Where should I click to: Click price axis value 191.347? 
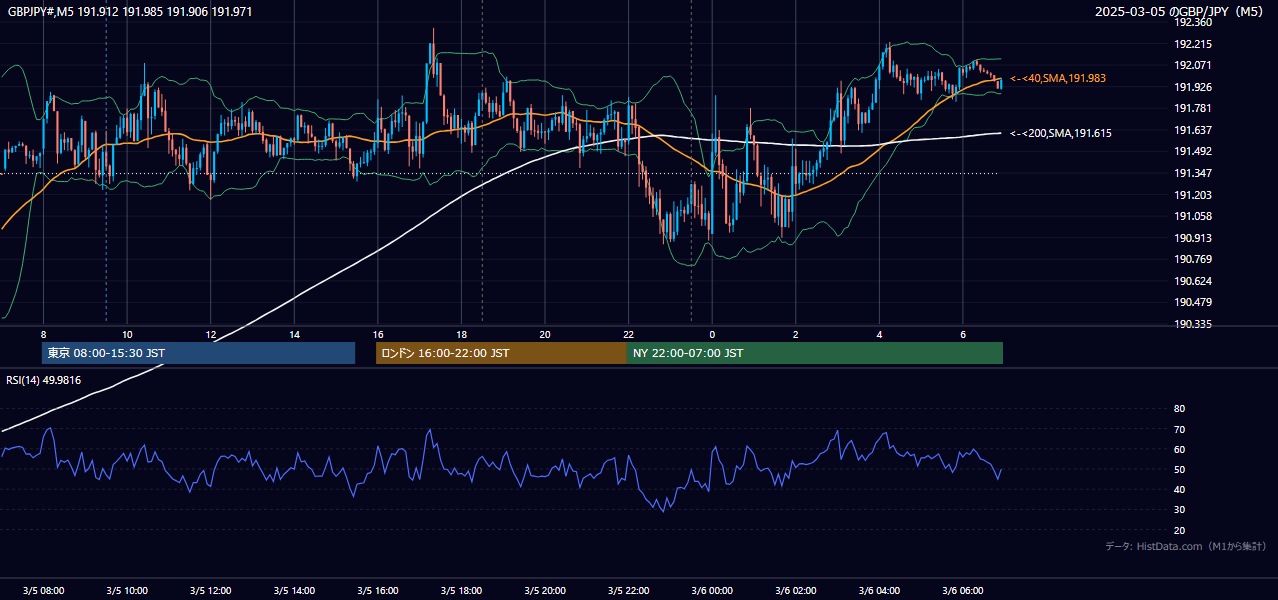coord(1193,173)
